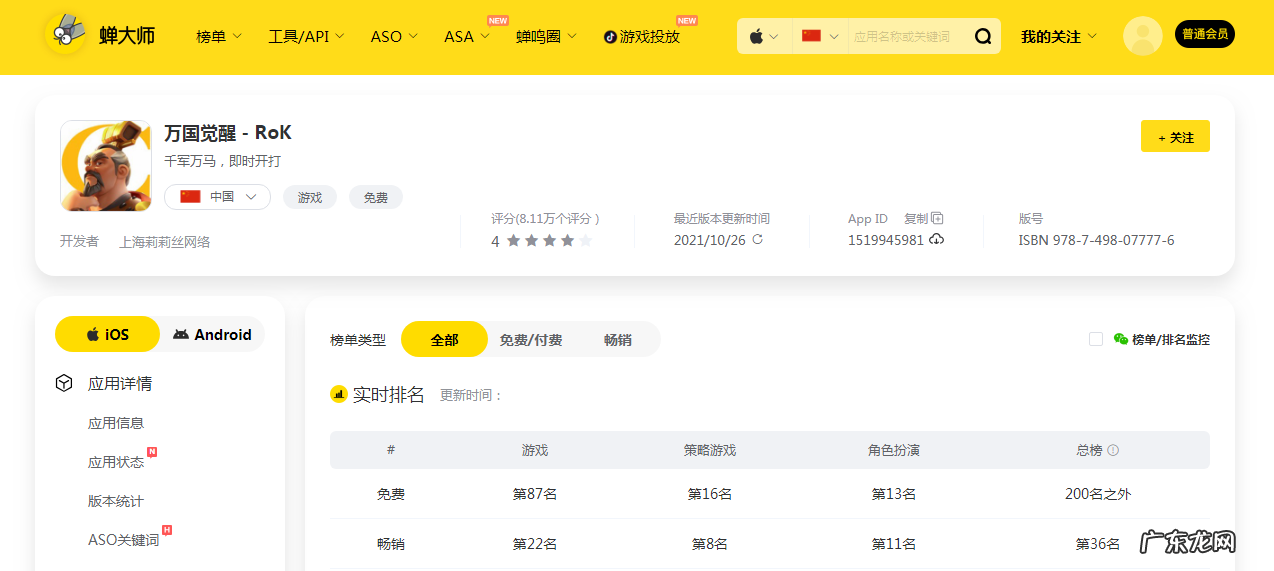
Task: Click the refresh icon beside 2021/10/26
Action: point(757,240)
